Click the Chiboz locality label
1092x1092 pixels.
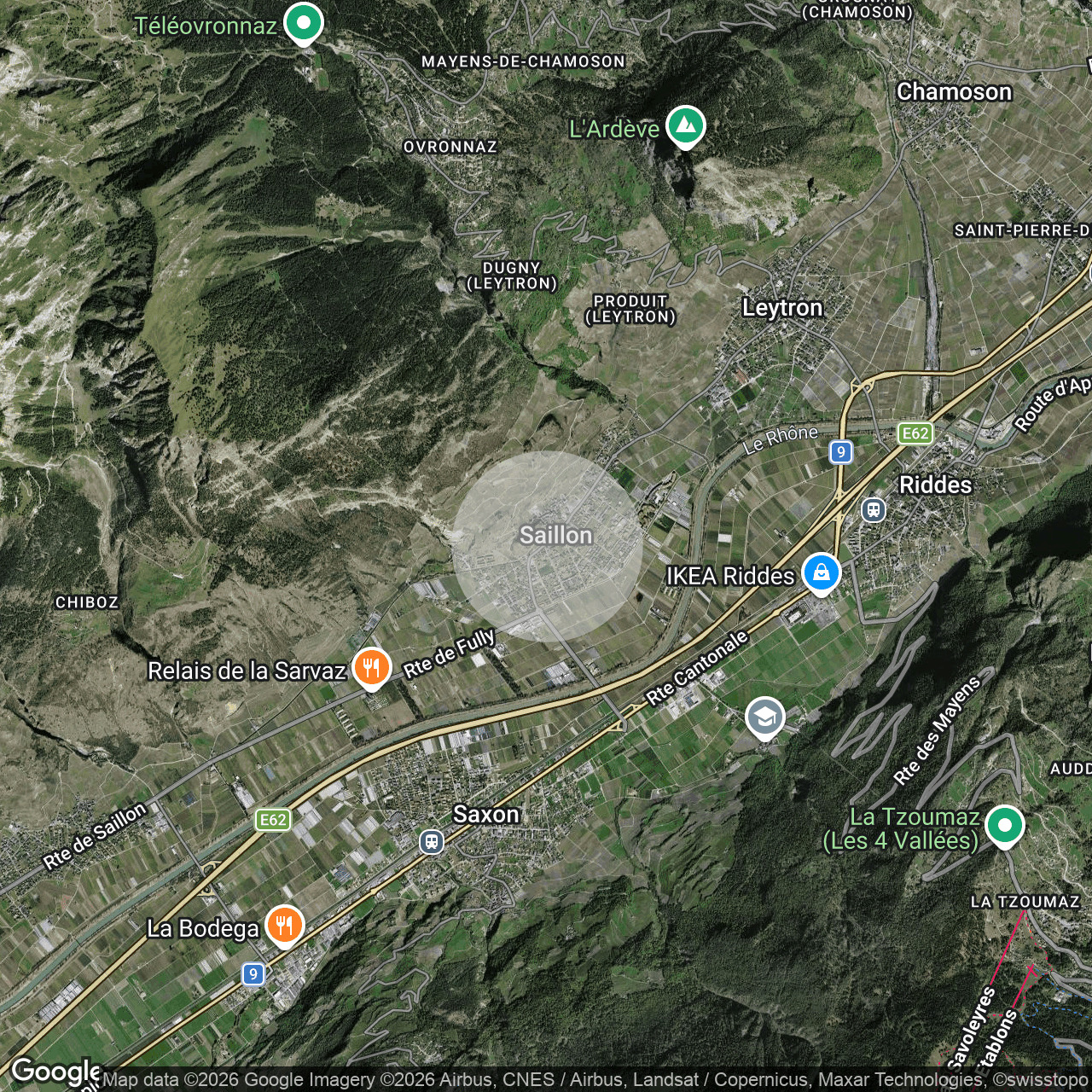(87, 602)
